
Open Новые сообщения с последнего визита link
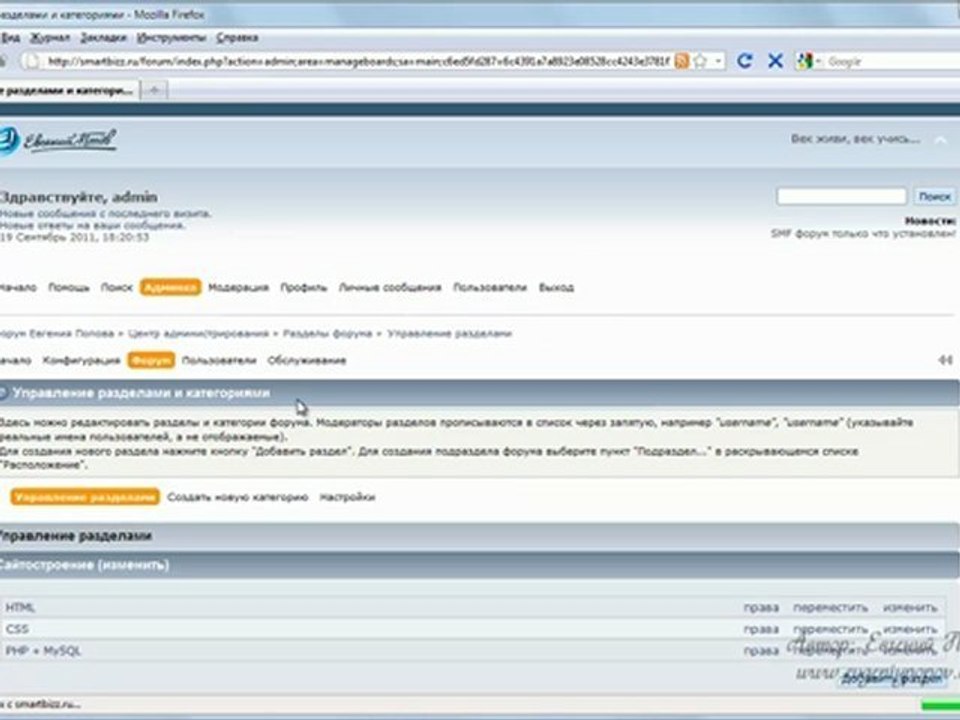(105, 214)
